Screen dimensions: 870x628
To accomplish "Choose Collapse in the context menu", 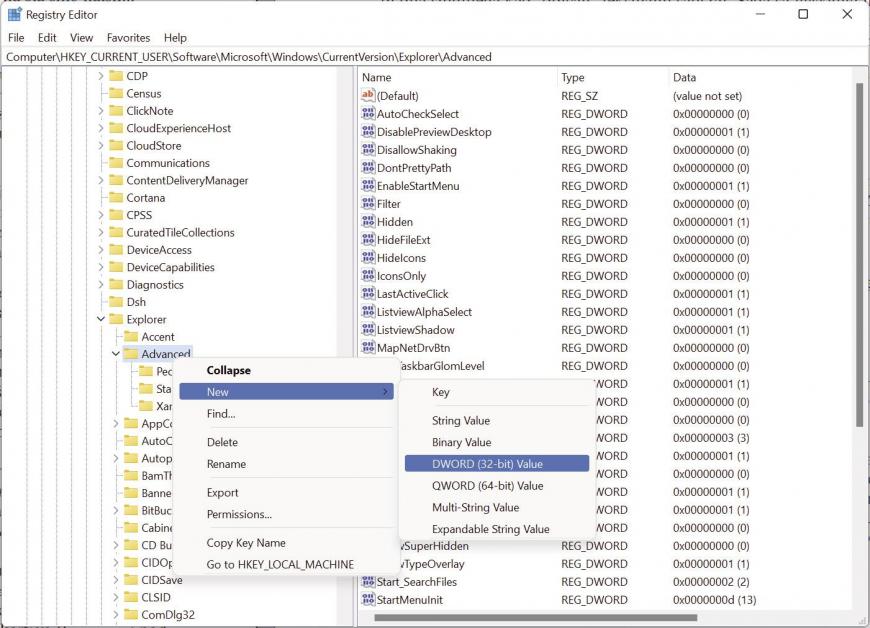I will [286, 370].
